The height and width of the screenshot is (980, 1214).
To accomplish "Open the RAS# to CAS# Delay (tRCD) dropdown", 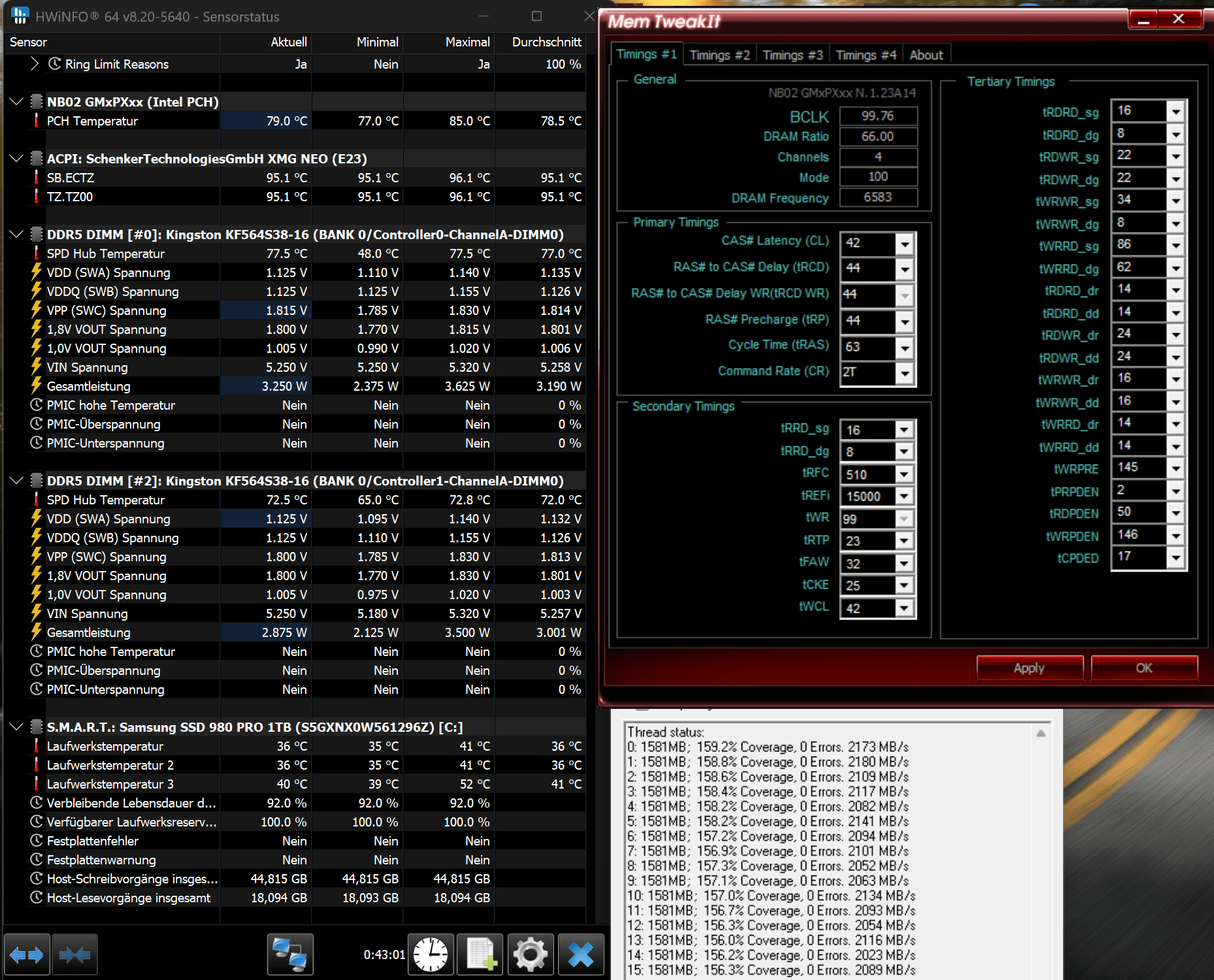I will tap(904, 269).
